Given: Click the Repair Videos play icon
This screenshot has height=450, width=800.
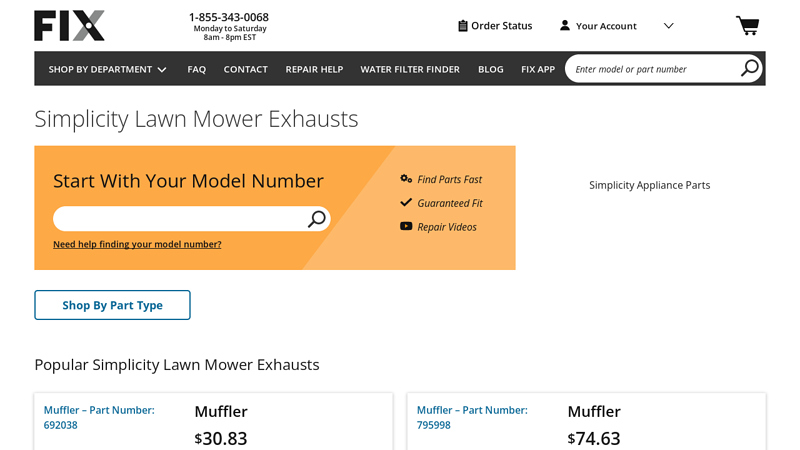Looking at the screenshot, I should [406, 226].
